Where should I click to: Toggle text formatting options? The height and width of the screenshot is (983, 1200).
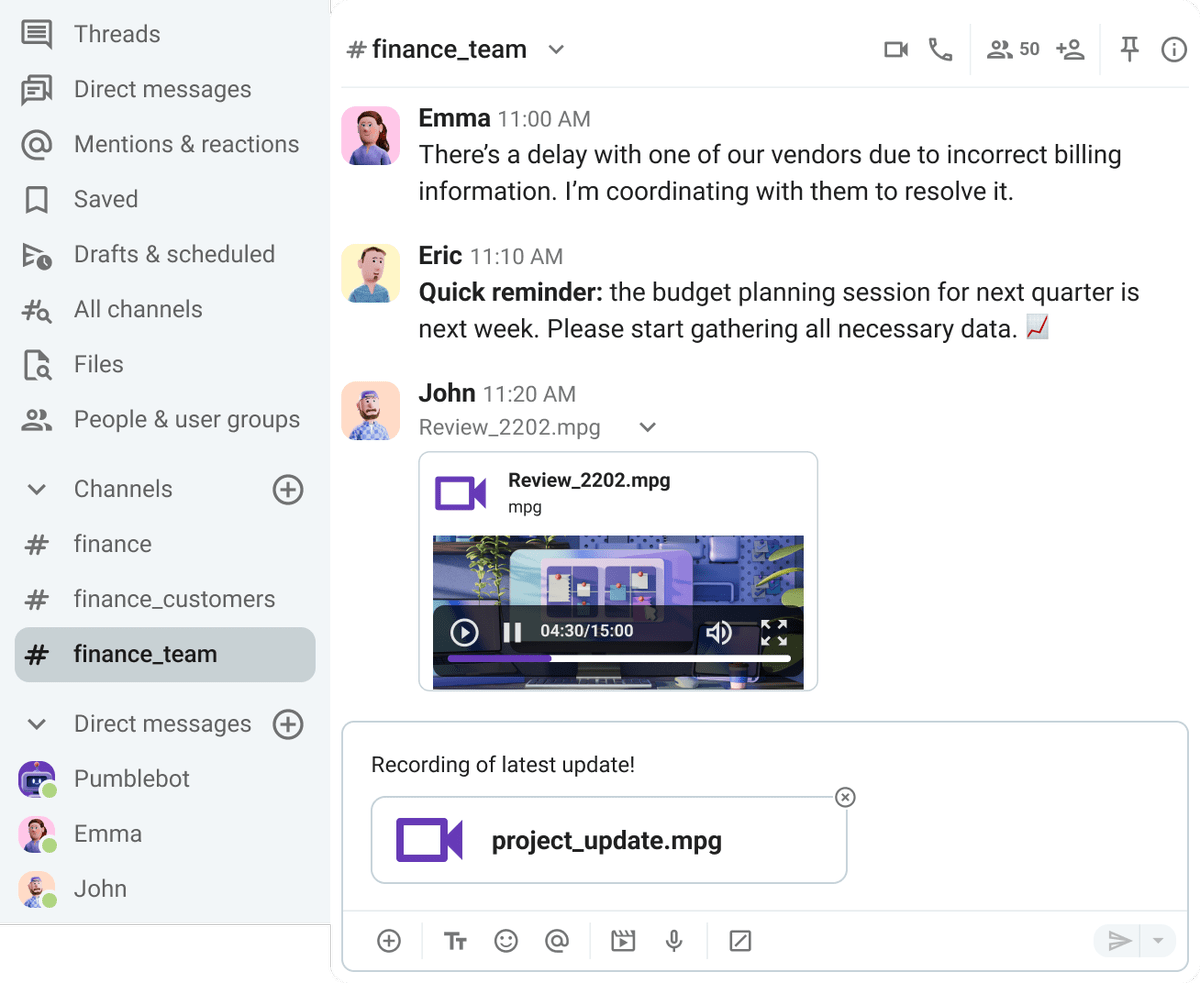(455, 941)
